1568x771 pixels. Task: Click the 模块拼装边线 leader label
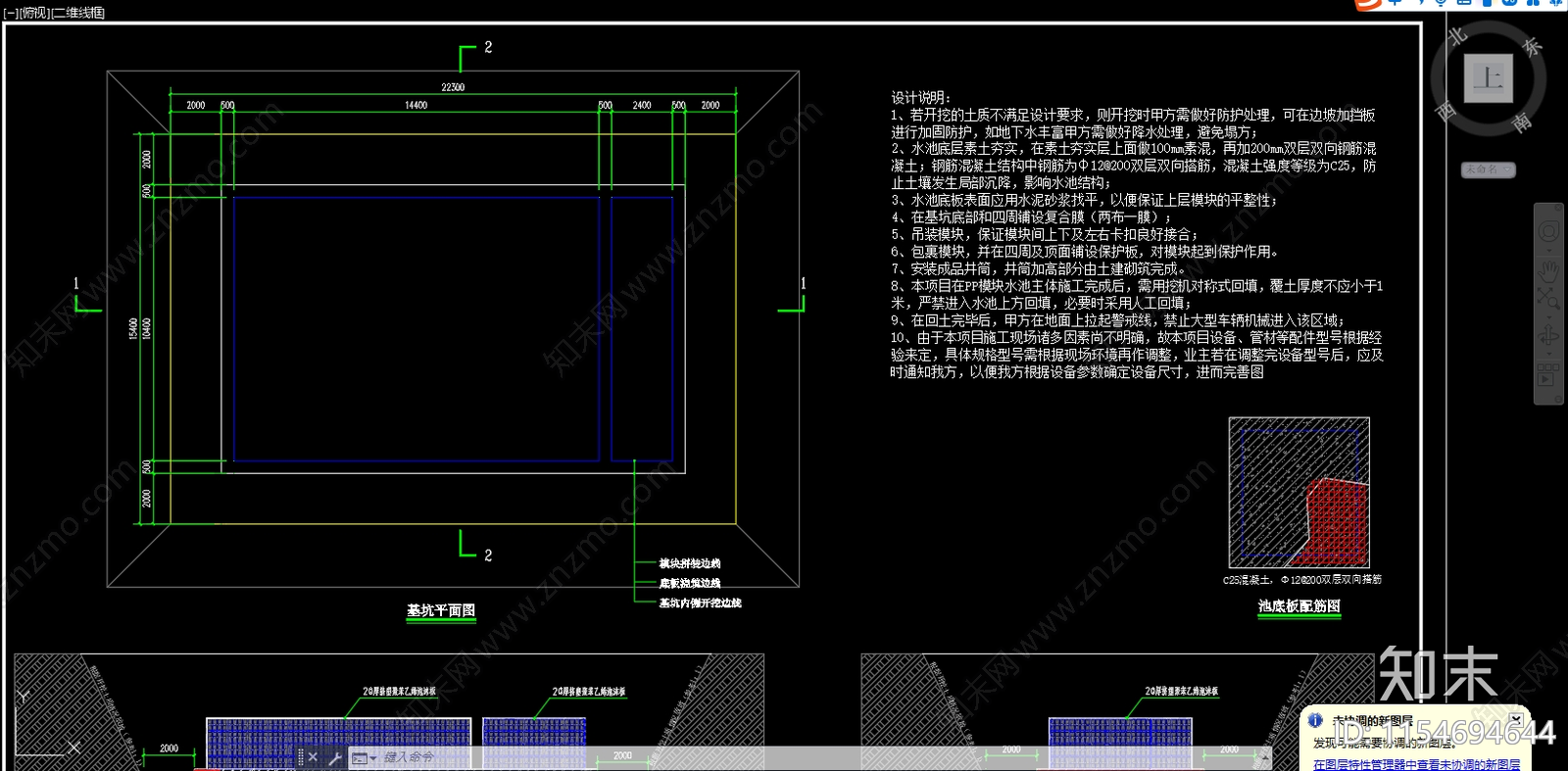[690, 563]
